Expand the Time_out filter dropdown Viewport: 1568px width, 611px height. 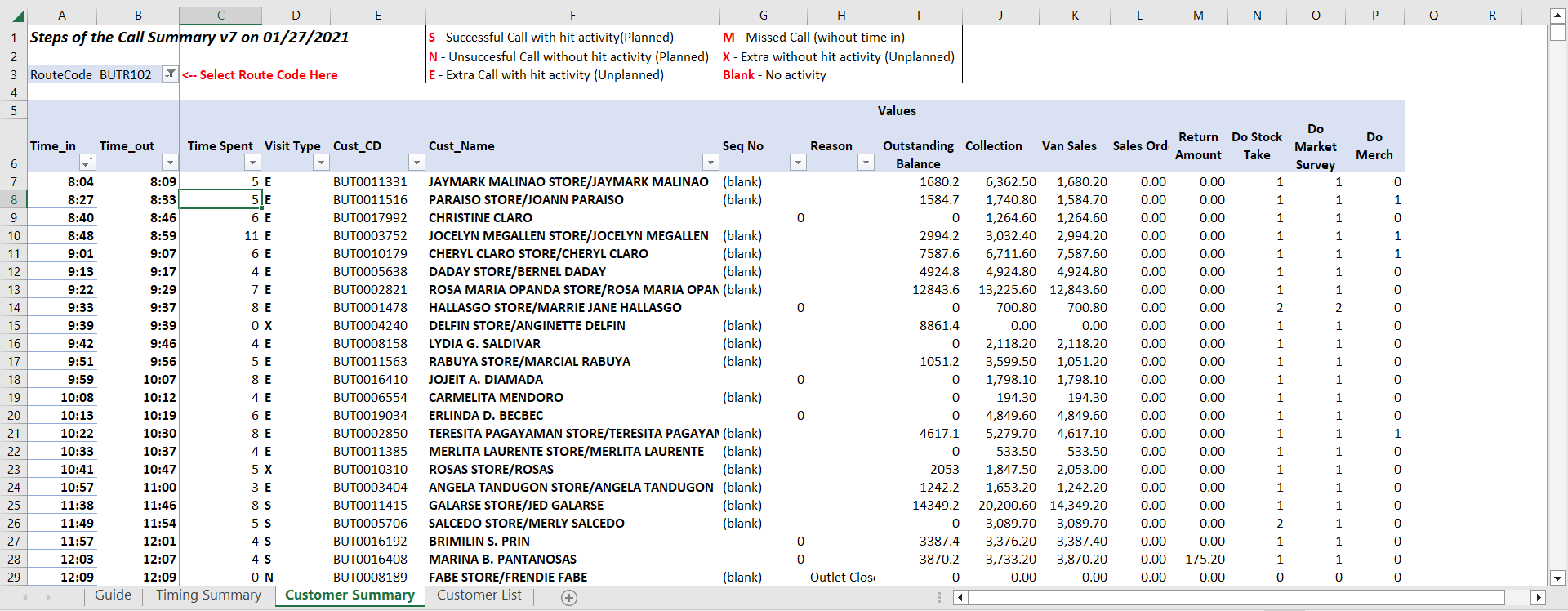tap(170, 163)
